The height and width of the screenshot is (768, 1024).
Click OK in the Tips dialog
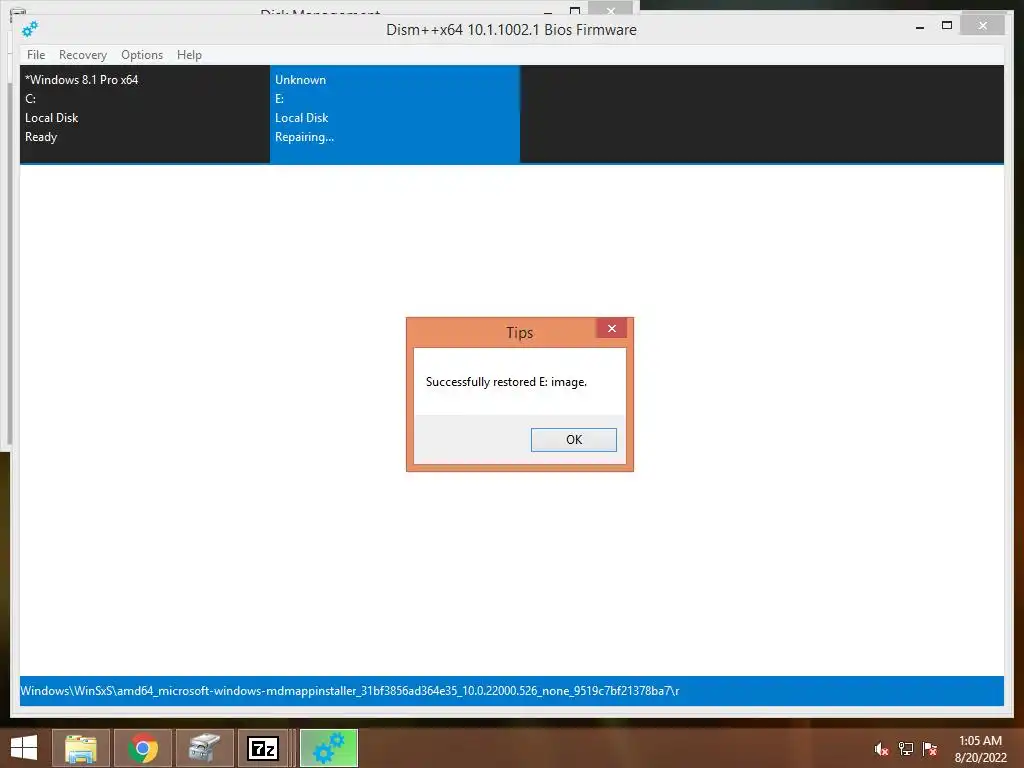pos(573,440)
